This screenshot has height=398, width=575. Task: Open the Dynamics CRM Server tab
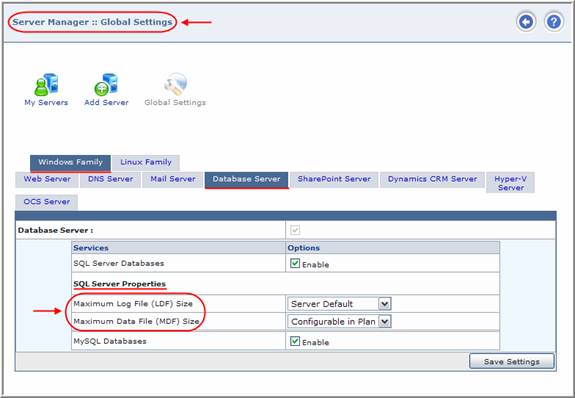(432, 179)
